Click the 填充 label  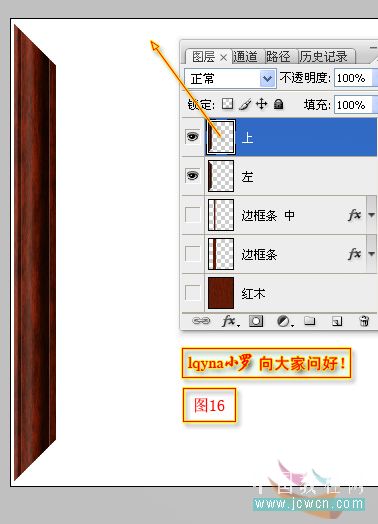(x=317, y=105)
